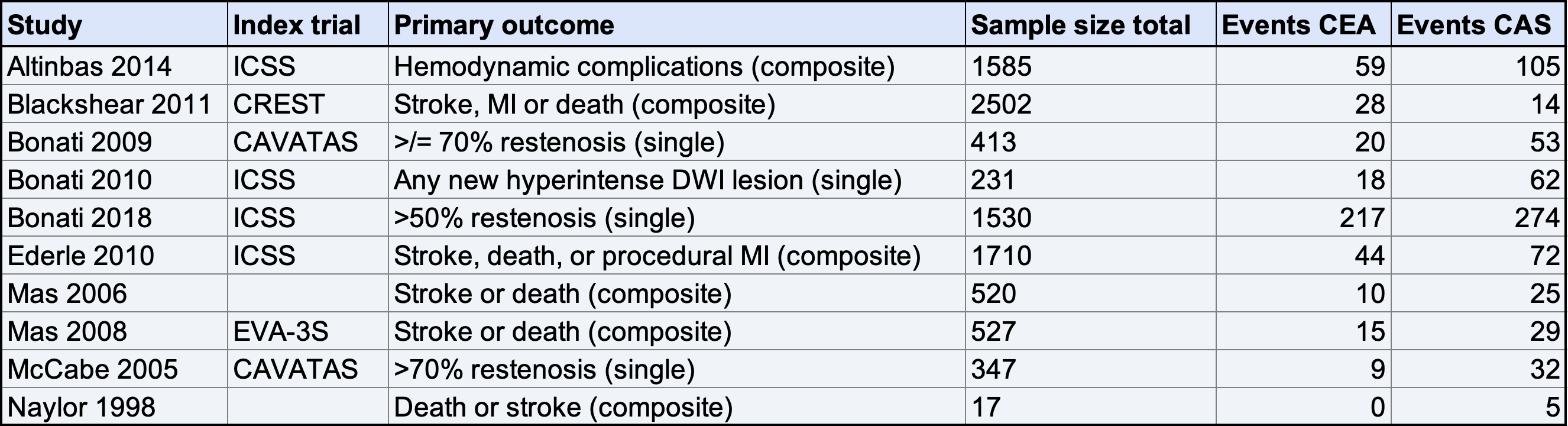
Task: Select the Bonati 2018 study cell
Action: (x=115, y=218)
